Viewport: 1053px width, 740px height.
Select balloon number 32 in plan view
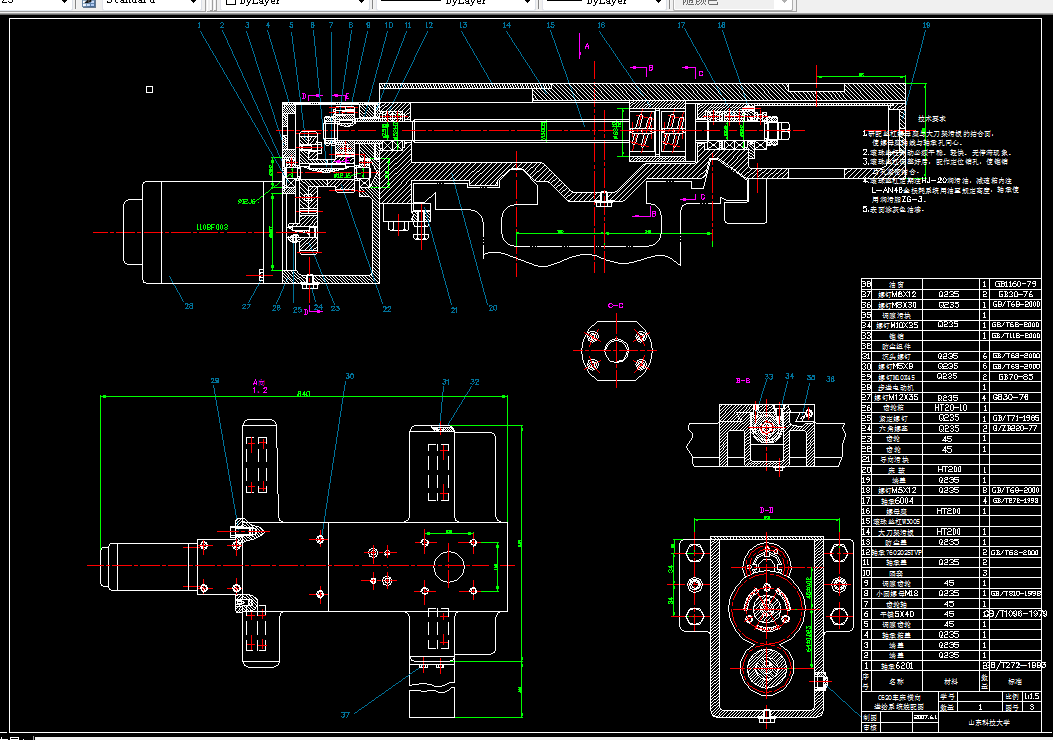tap(475, 382)
